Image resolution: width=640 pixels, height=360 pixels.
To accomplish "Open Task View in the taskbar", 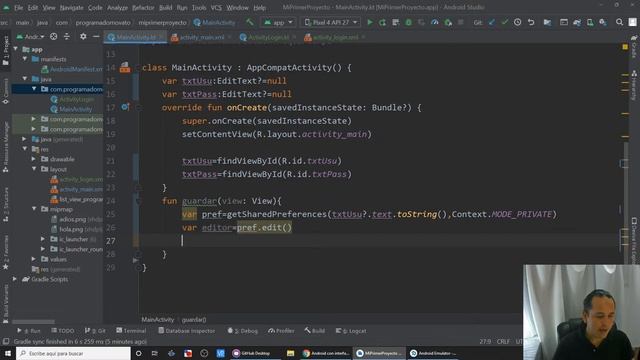I will click(155, 353).
